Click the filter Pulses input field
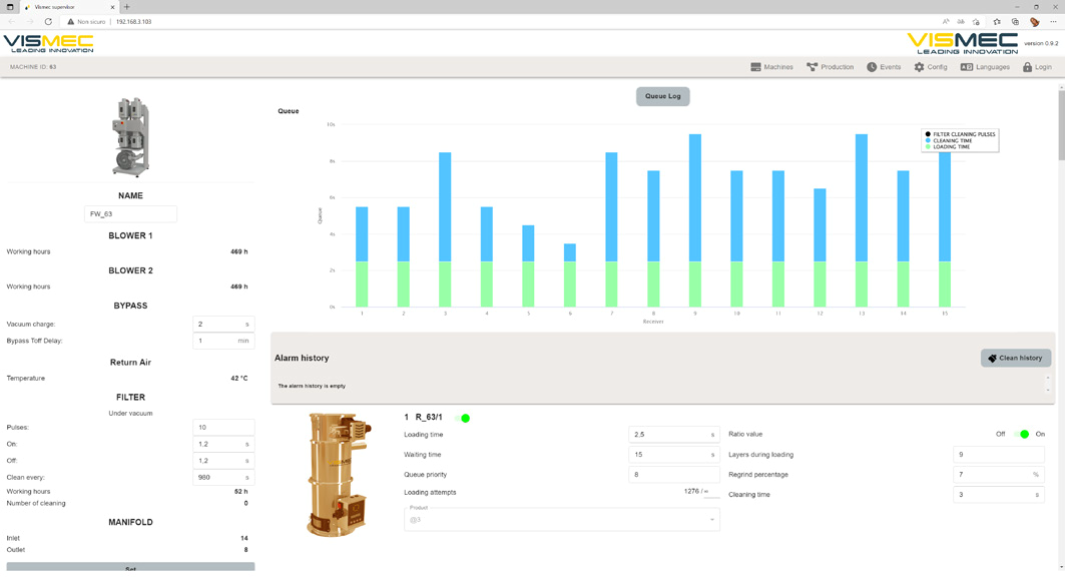 pos(223,427)
